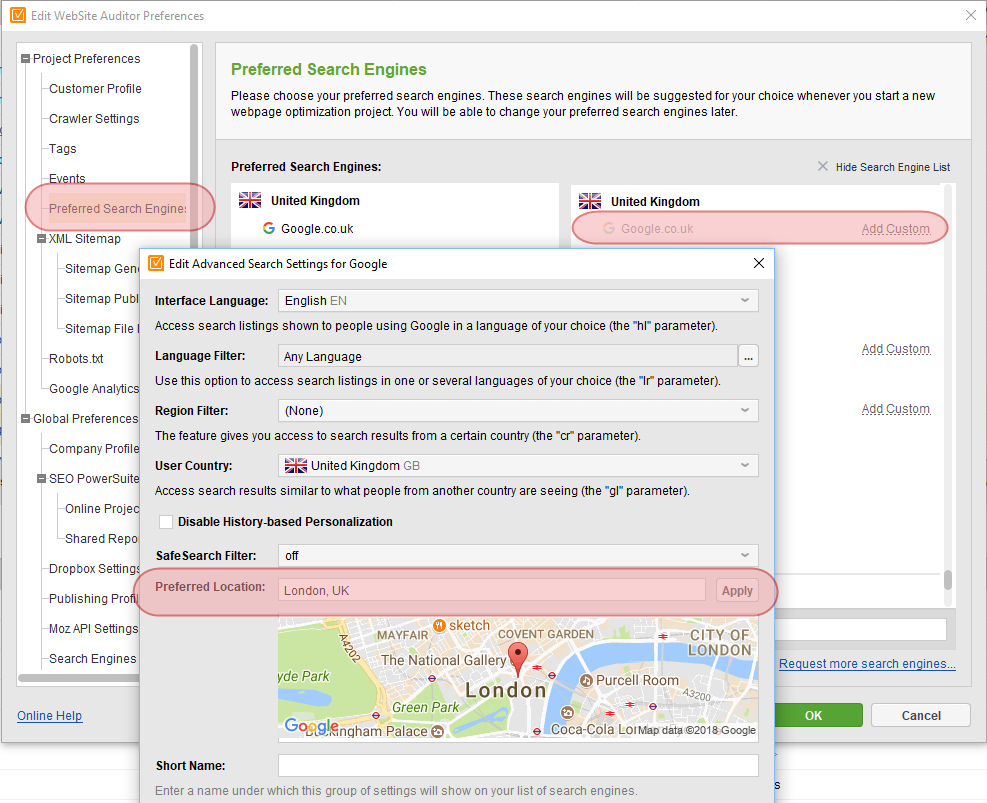Open Google Analytics preferences item
The image size is (987, 803).
pos(94,389)
